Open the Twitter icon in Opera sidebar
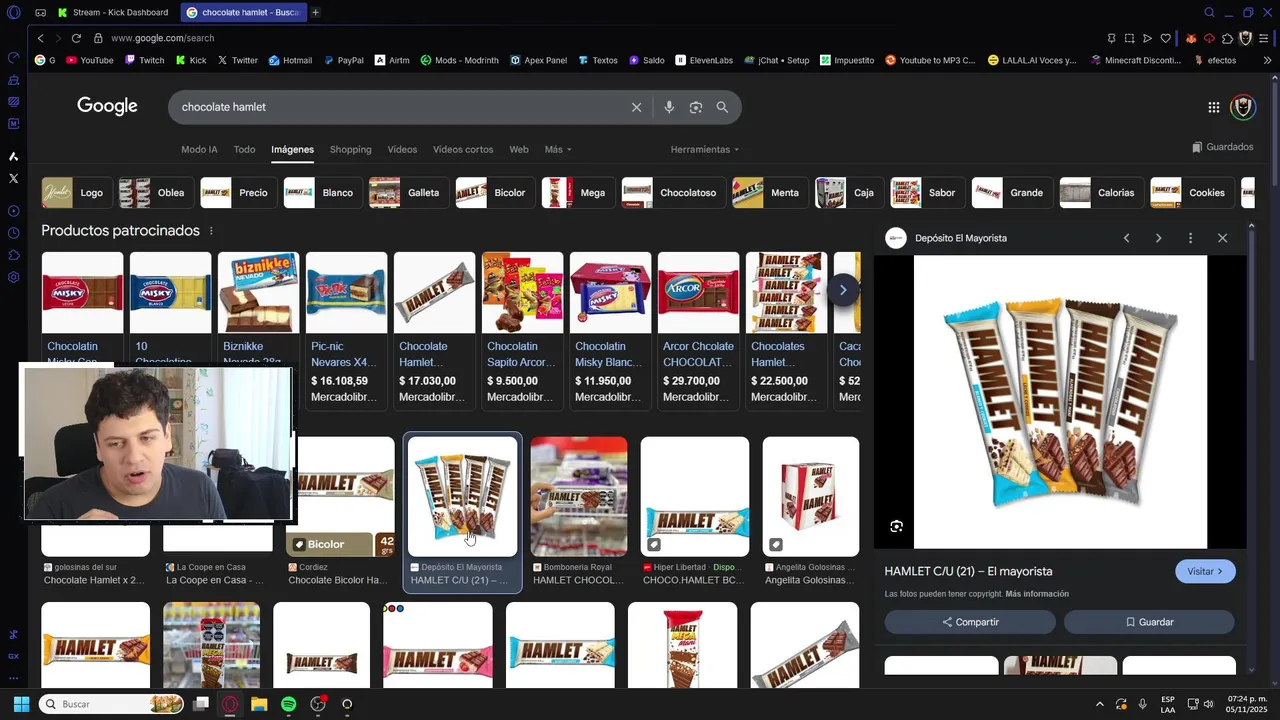The height and width of the screenshot is (720, 1280). coord(13,178)
